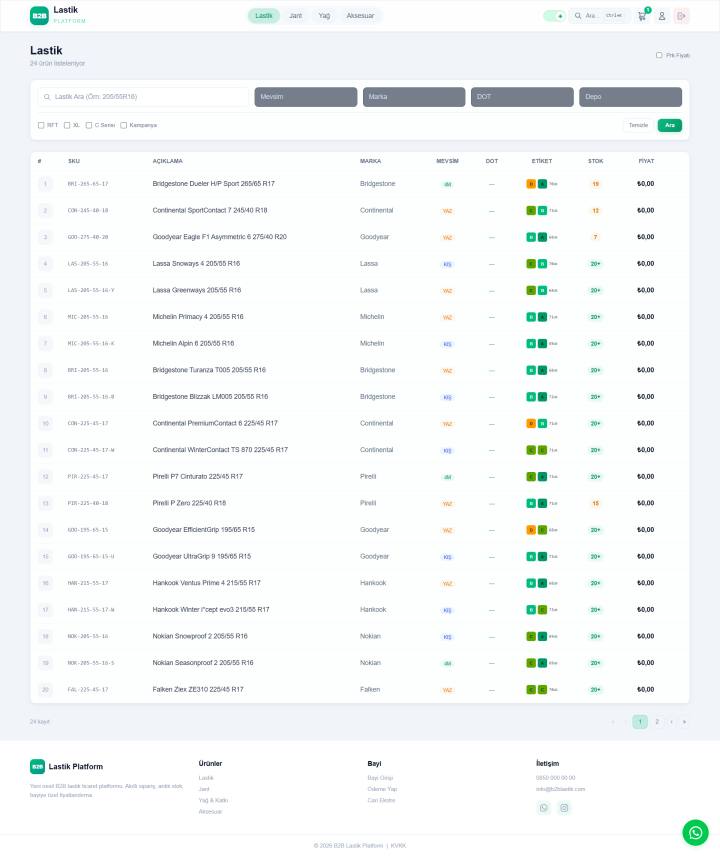Click season badge of Nokian Seasonproof 2
720x857 pixels.
click(x=447, y=664)
